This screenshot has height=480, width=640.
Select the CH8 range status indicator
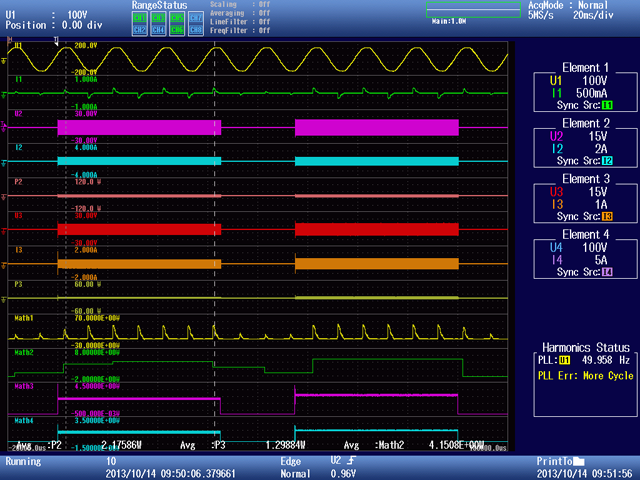pos(196,30)
